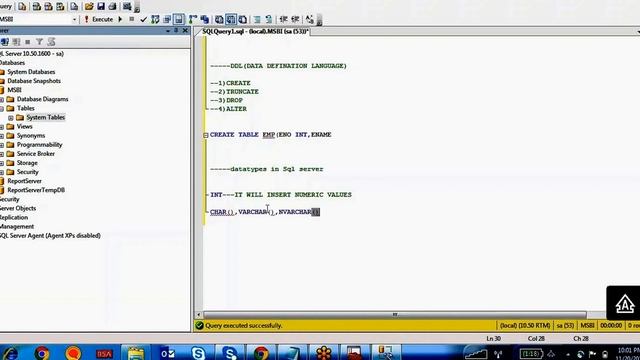Image resolution: width=640 pixels, height=360 pixels.
Task: Select the Database Snapshots folder
Action: [34, 81]
